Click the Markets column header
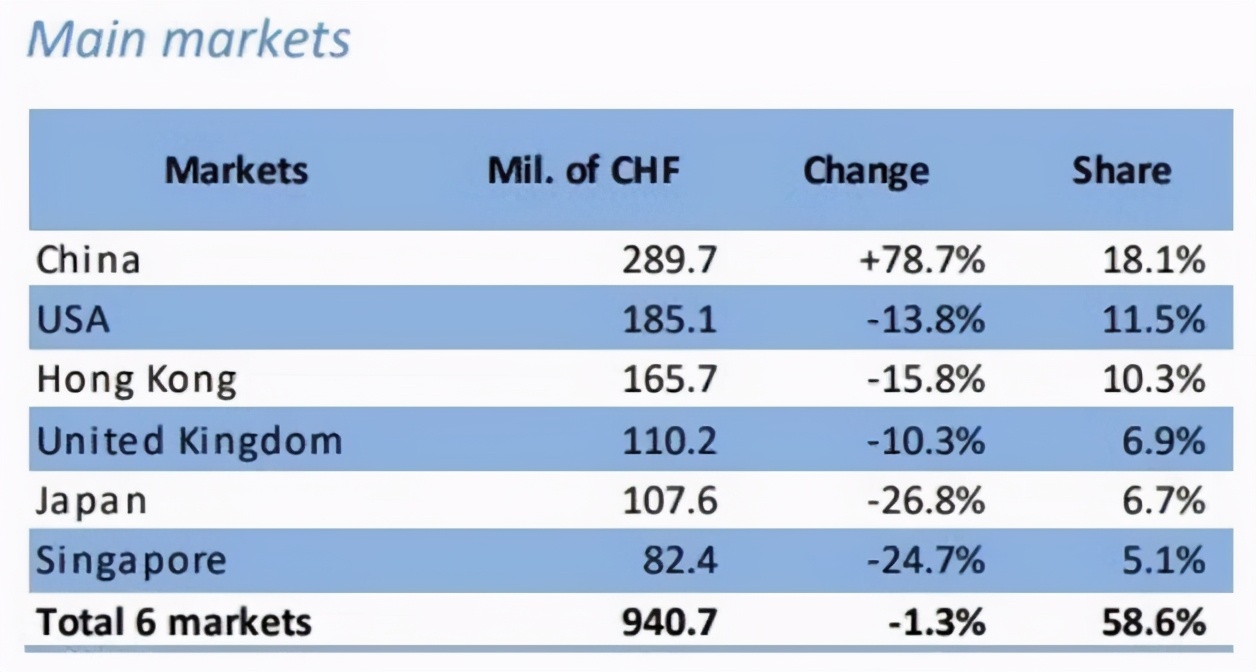The image size is (1256, 672). [x=236, y=169]
